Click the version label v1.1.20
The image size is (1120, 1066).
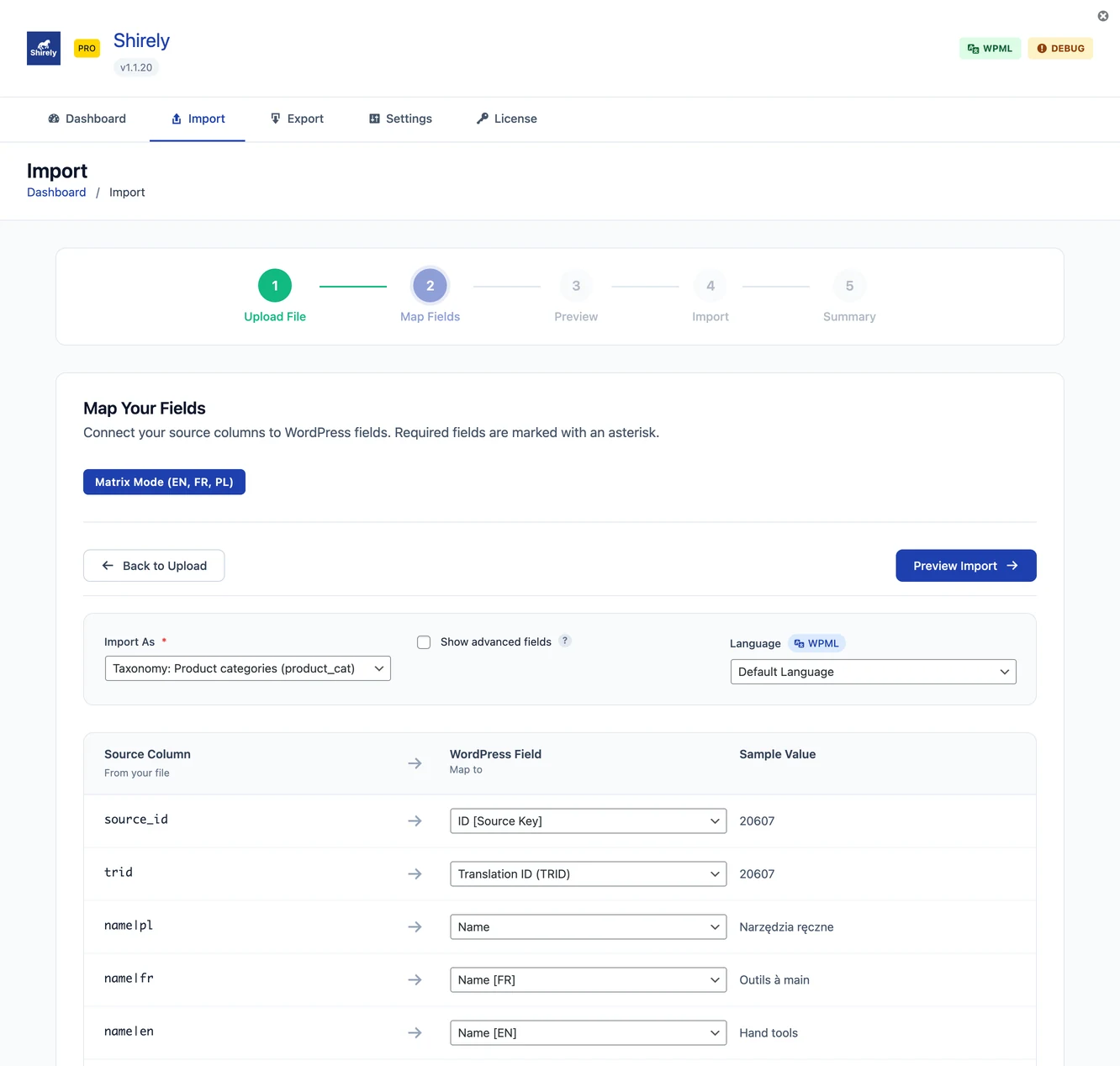[x=136, y=67]
